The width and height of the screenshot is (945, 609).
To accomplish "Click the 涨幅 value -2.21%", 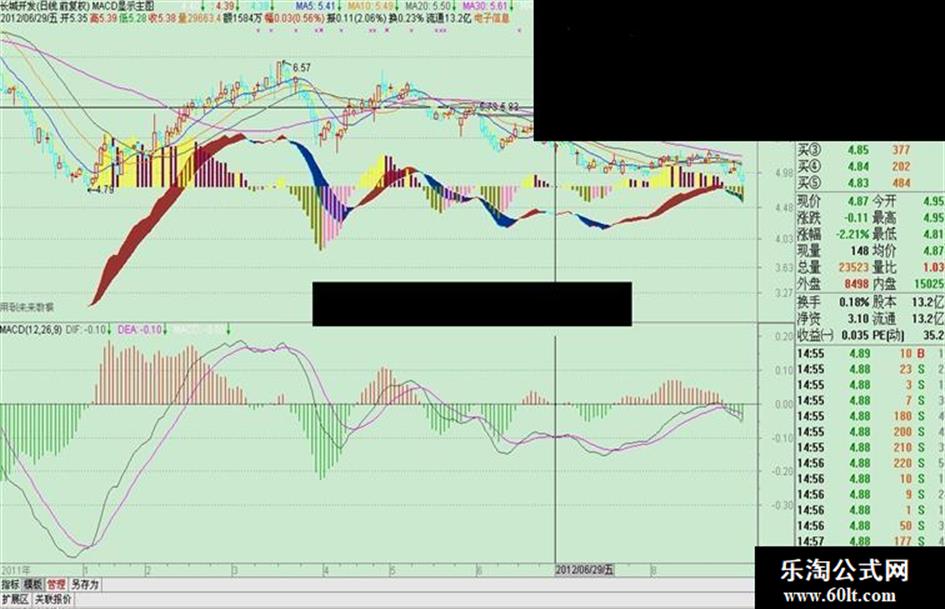I will (853, 234).
